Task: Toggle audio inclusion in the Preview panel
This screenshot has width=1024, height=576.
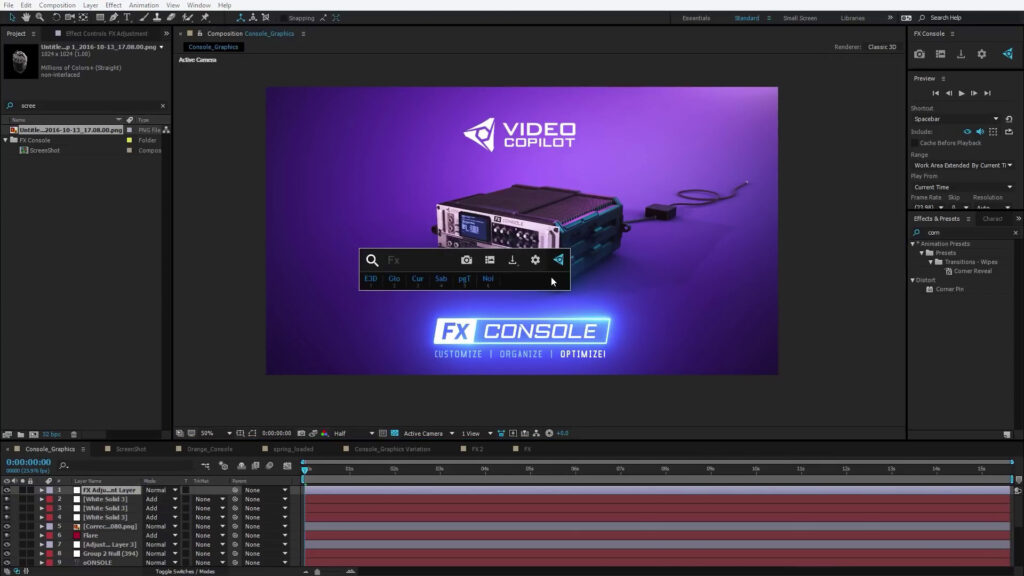Action: click(979, 131)
